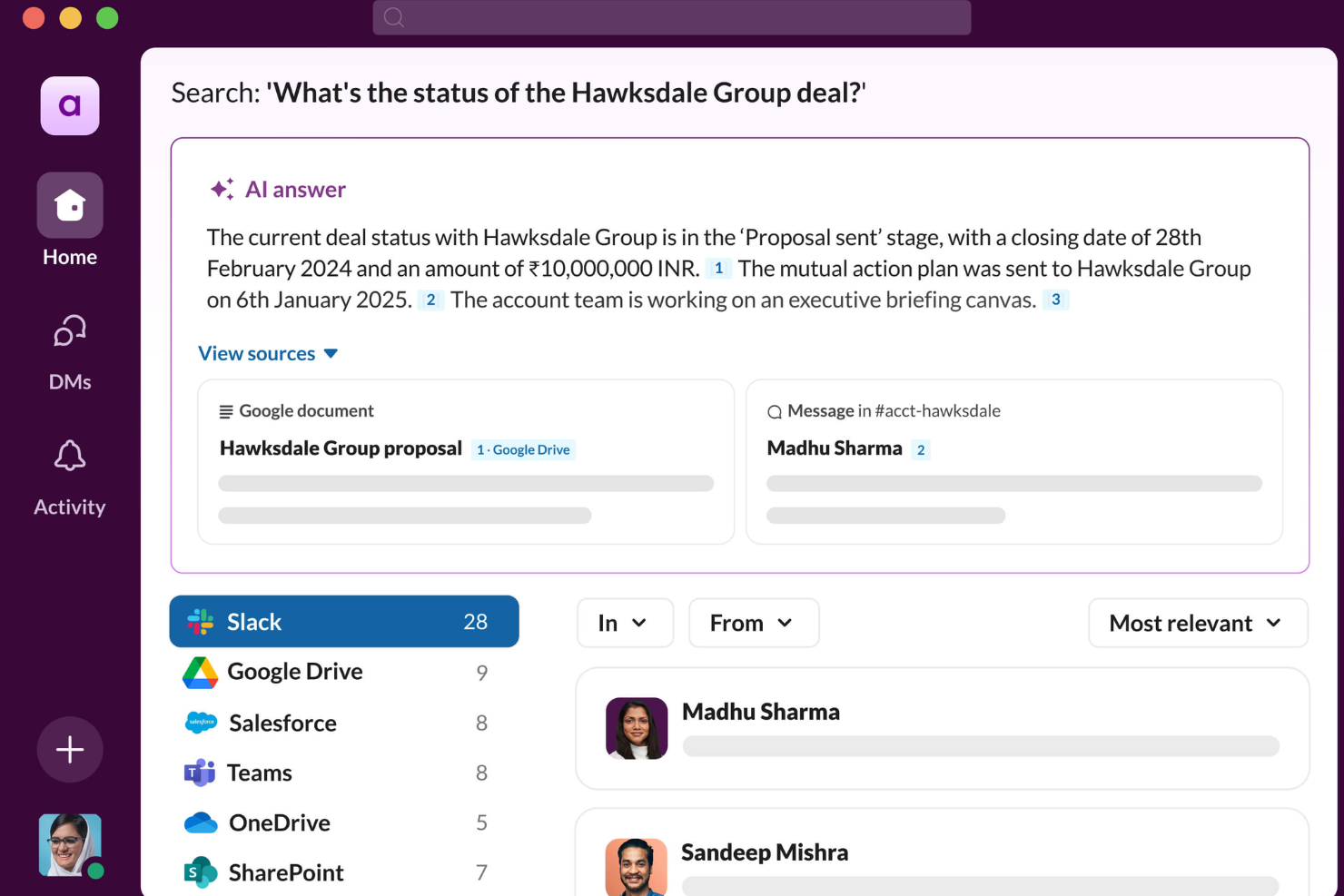This screenshot has width=1344, height=896.
Task: Click the Slack logo icon
Action: point(200,622)
